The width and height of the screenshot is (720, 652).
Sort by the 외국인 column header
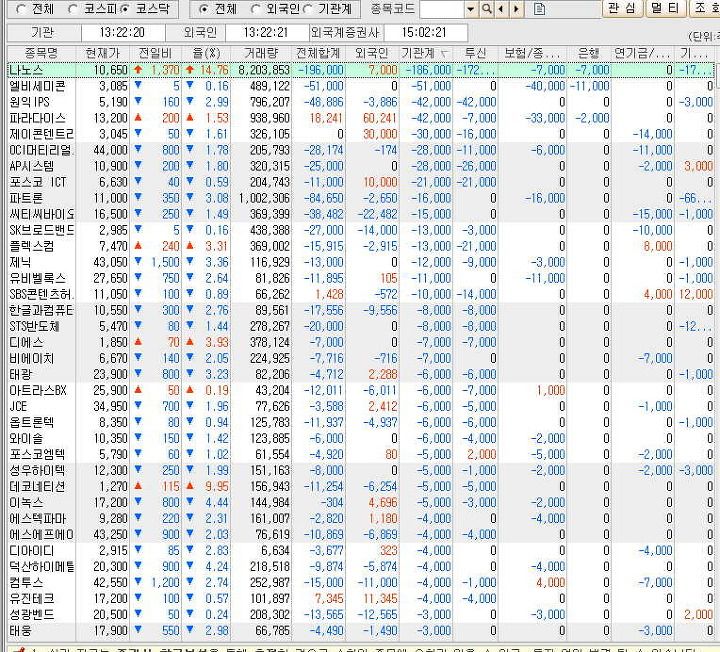tap(372, 53)
